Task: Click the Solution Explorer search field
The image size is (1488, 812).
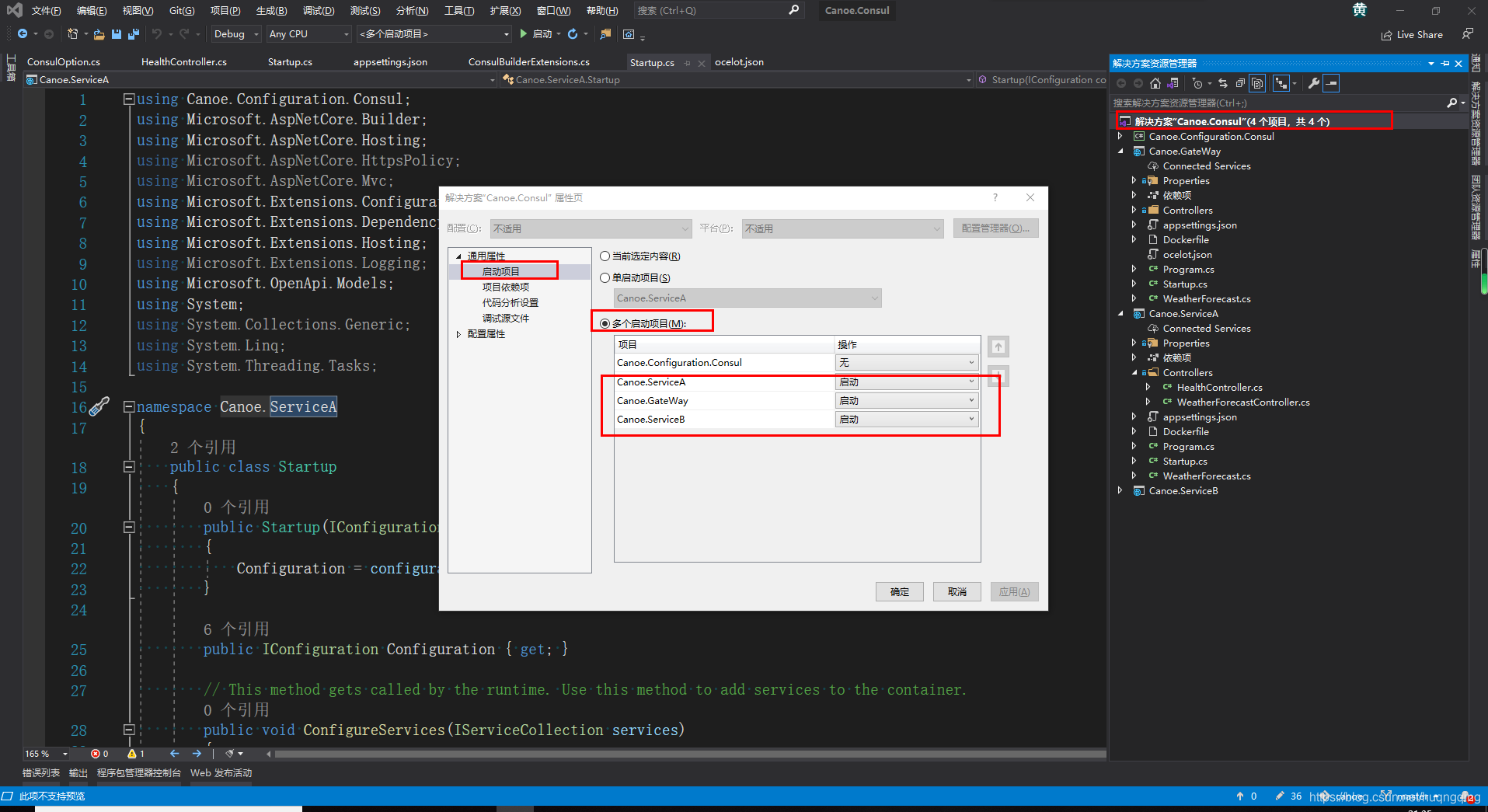Action: (1277, 103)
